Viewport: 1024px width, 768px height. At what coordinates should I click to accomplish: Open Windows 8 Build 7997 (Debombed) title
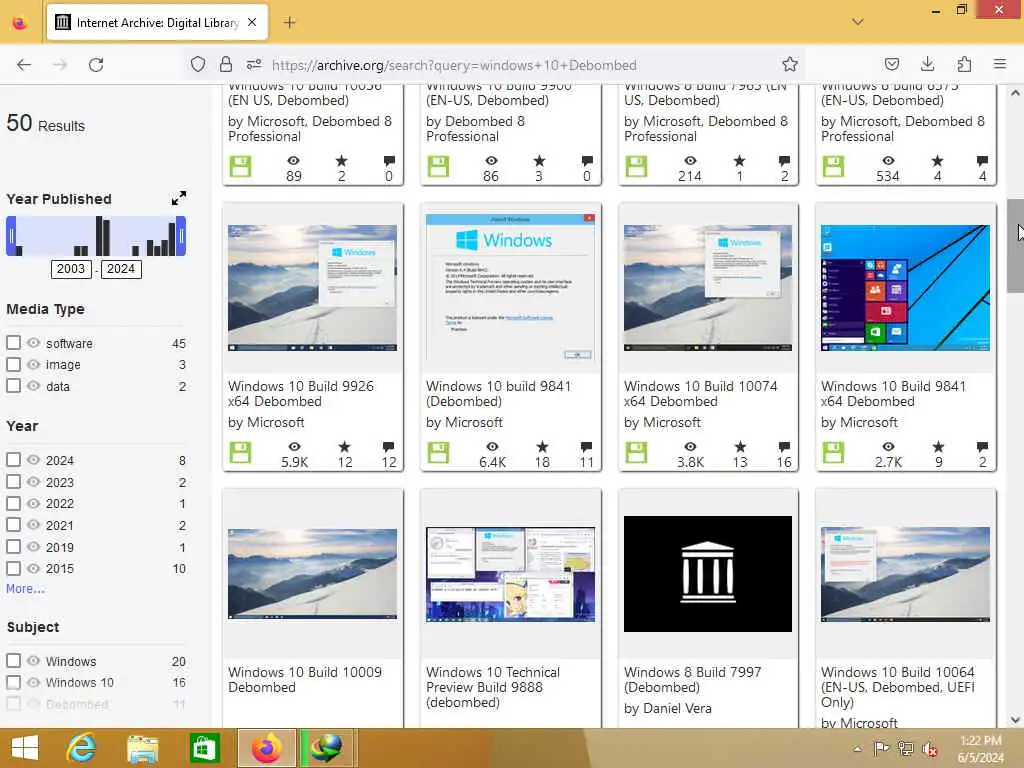coord(692,679)
